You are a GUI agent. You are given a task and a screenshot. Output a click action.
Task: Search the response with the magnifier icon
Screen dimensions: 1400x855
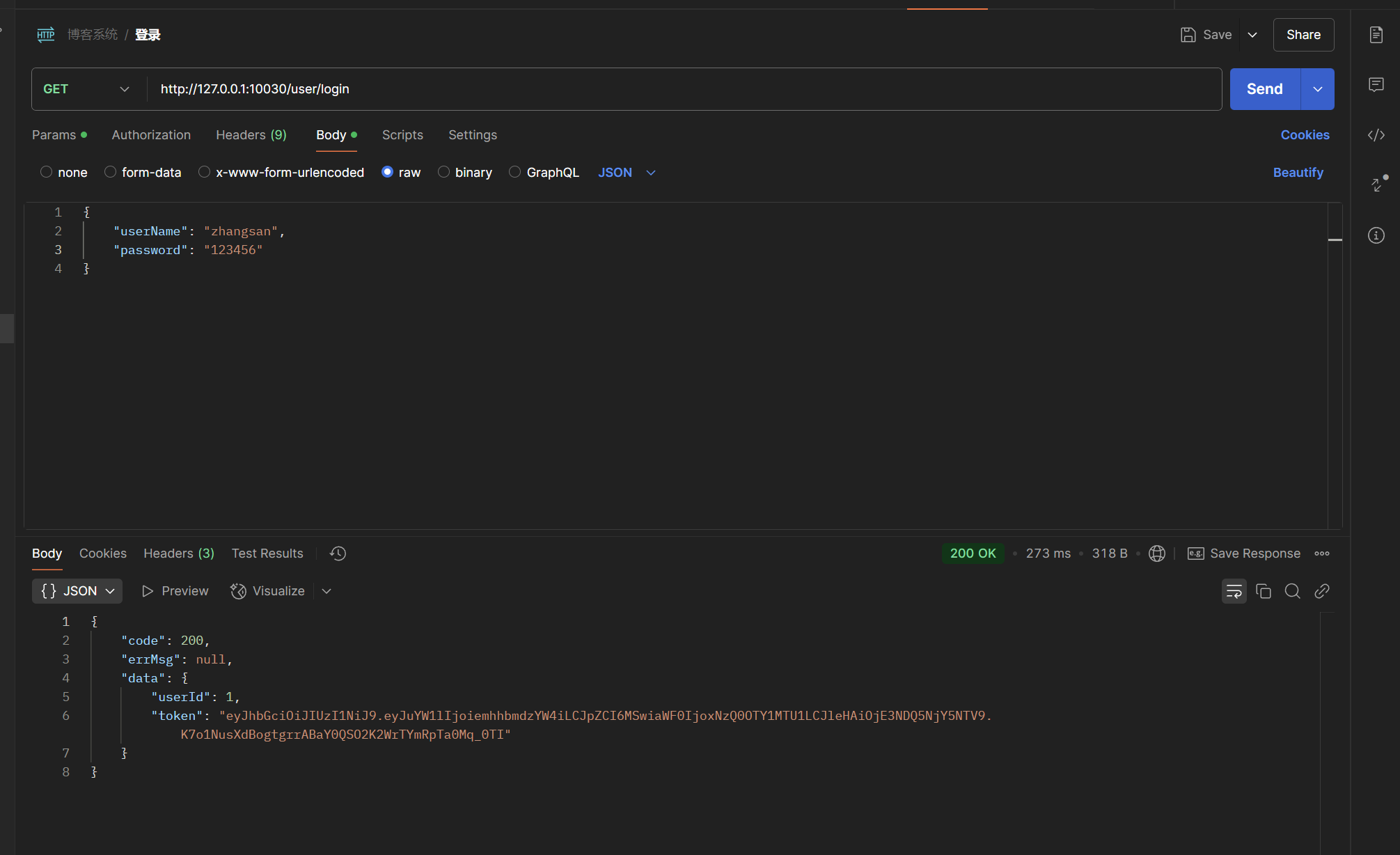tap(1292, 591)
